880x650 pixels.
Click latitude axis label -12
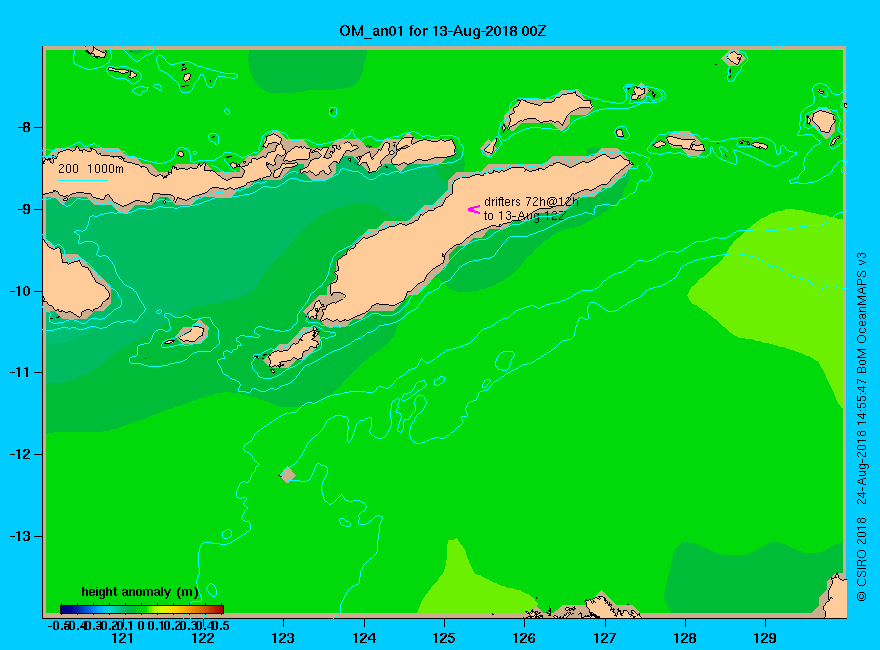pyautogui.click(x=20, y=454)
